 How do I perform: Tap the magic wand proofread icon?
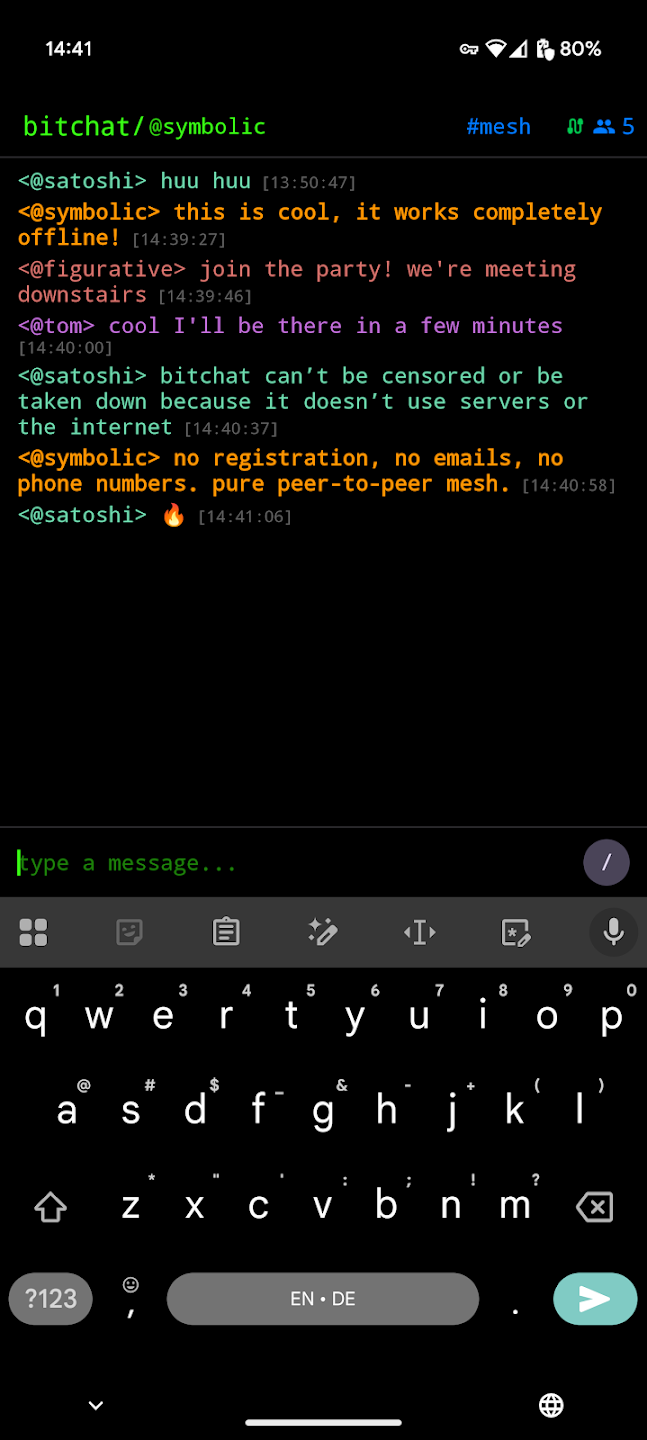pyautogui.click(x=322, y=932)
